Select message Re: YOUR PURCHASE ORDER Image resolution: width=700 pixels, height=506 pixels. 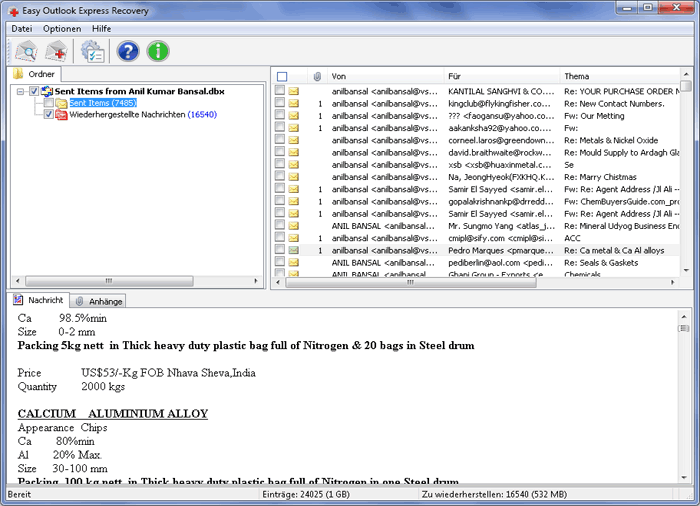tap(622, 91)
